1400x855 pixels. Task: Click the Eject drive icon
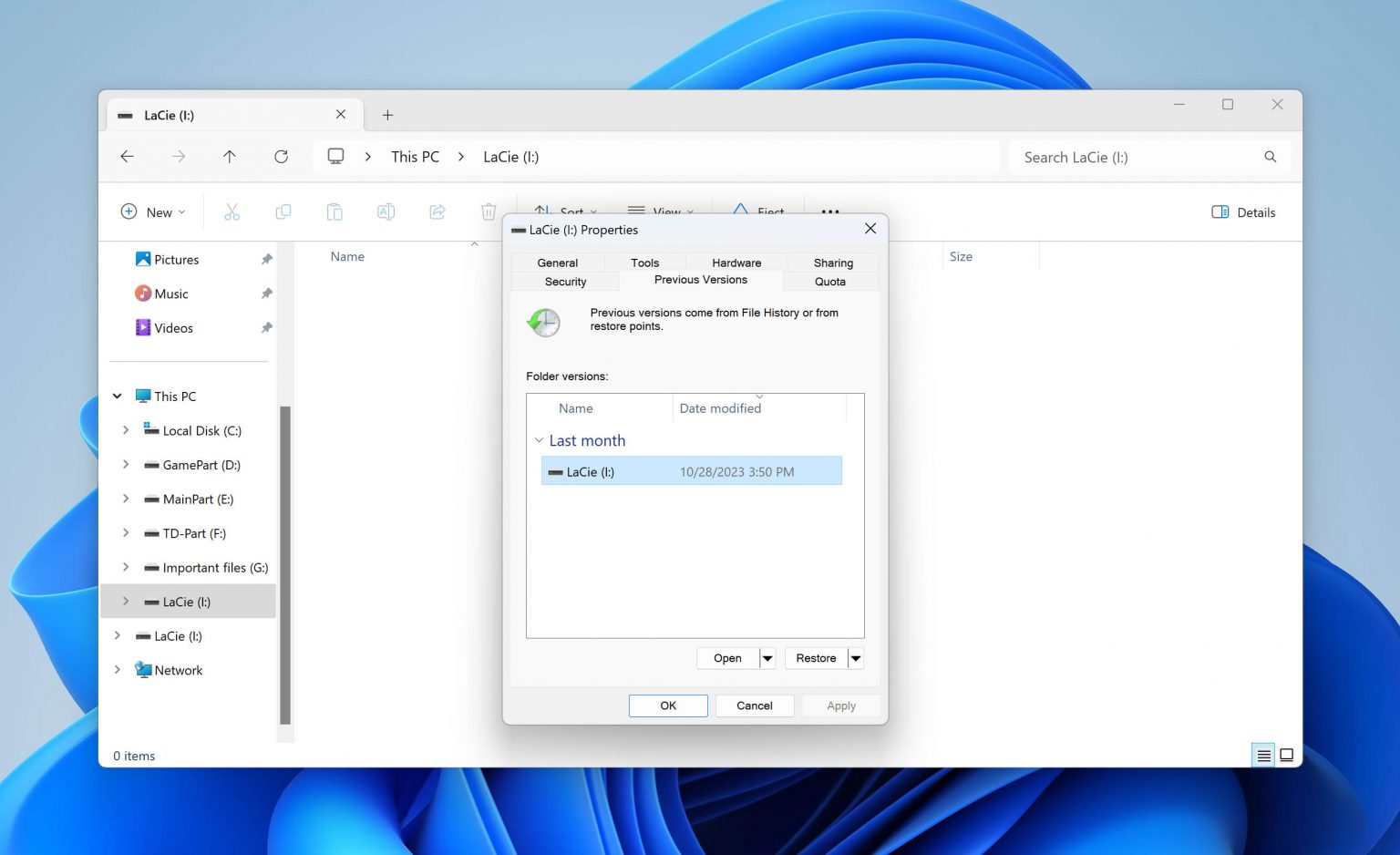coord(740,211)
